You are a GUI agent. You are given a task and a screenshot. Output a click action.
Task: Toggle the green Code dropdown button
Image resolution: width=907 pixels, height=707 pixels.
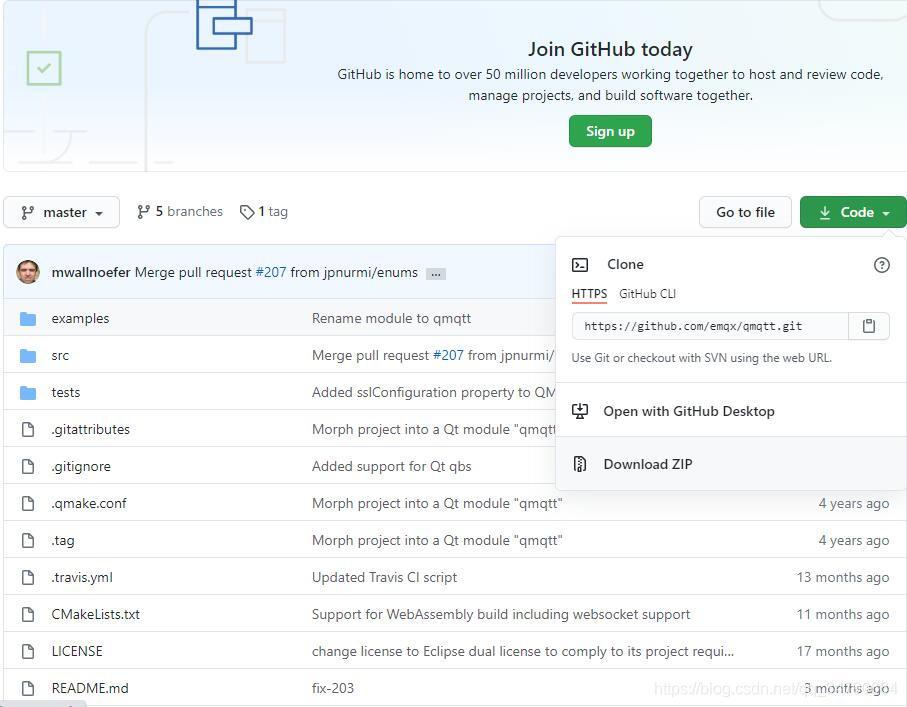[854, 212]
